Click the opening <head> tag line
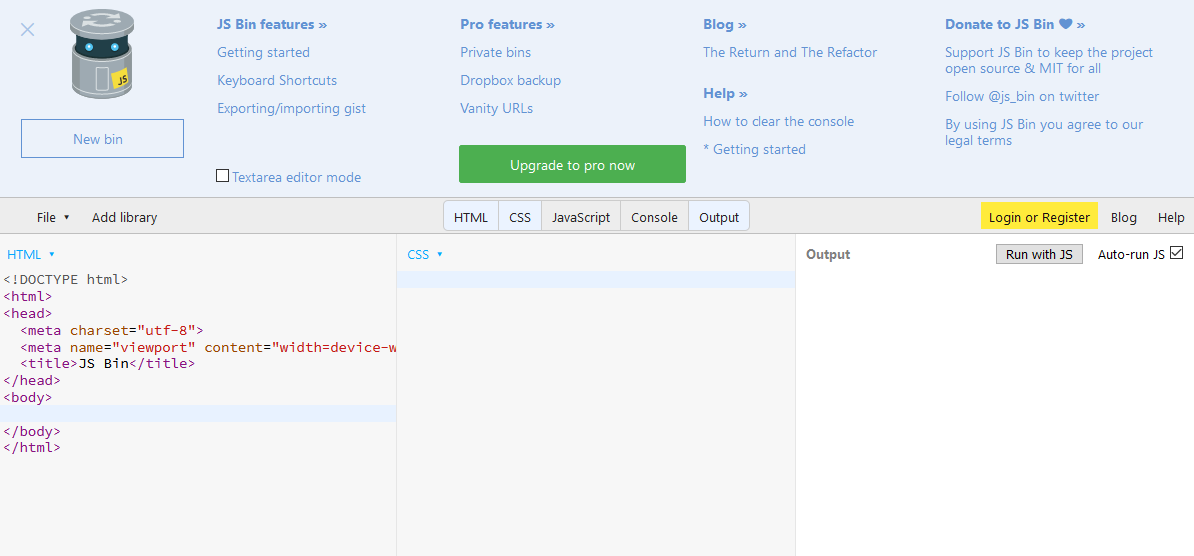 (27, 313)
